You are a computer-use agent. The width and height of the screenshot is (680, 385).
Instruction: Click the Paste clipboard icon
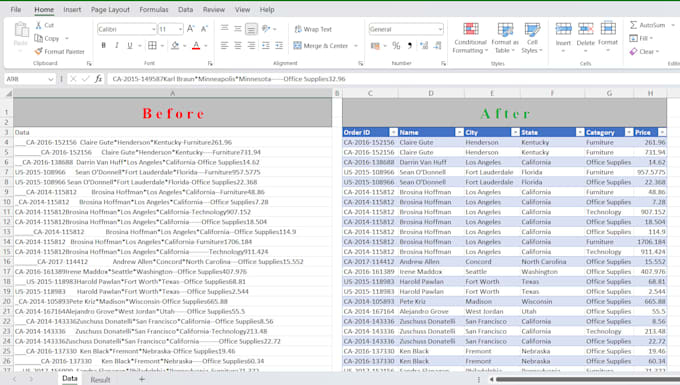20,30
